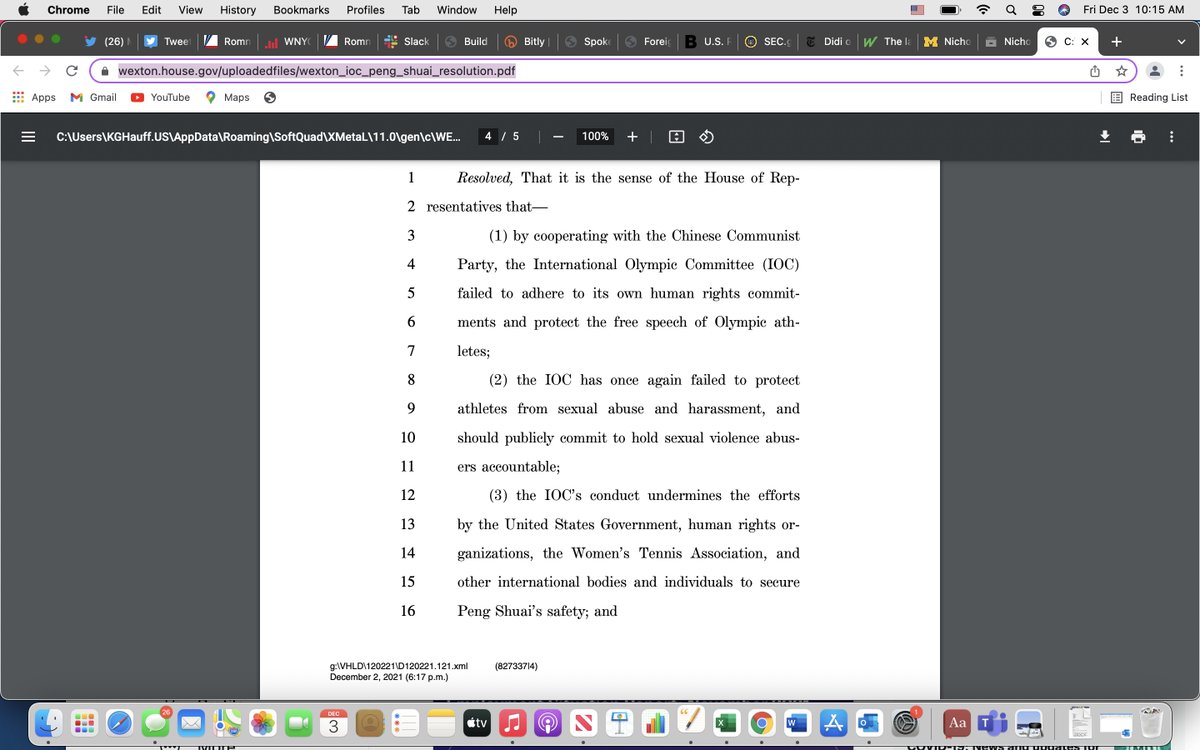The image size is (1200, 750).
Task: Zoom out the PDF with minus button
Action: tap(558, 137)
